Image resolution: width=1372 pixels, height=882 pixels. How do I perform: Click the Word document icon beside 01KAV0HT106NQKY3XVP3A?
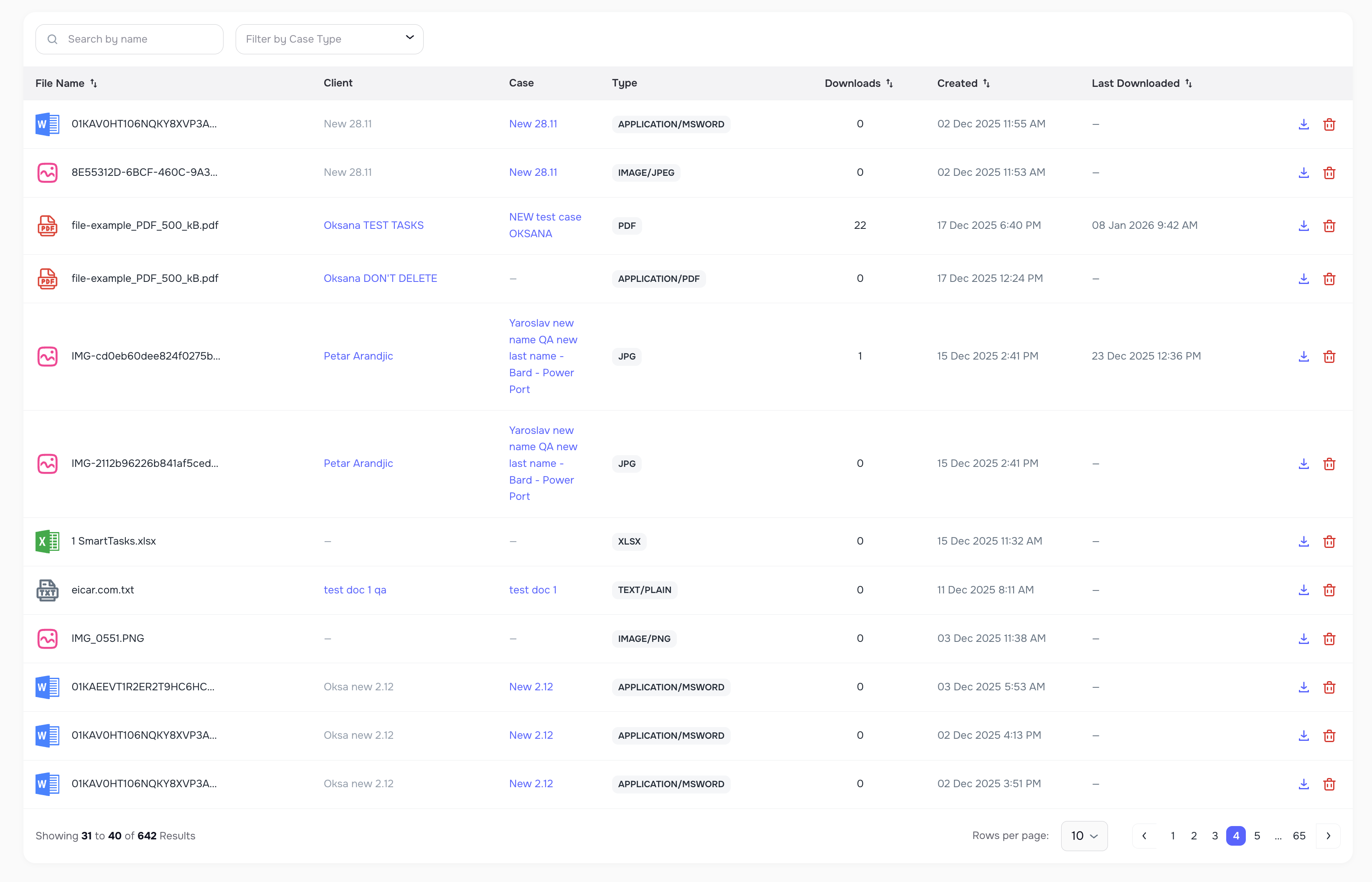coord(47,124)
